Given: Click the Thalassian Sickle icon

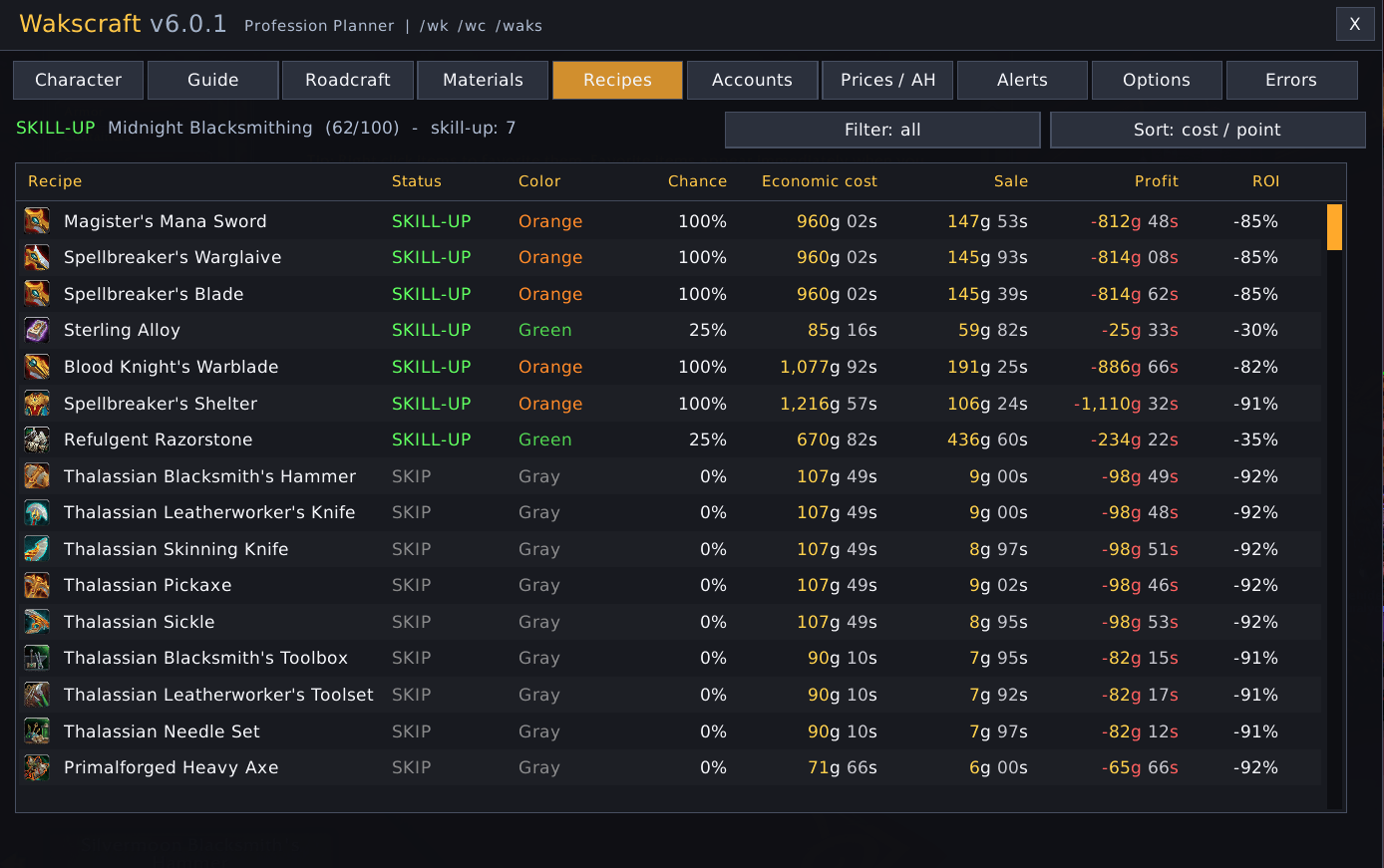Looking at the screenshot, I should pos(37,622).
